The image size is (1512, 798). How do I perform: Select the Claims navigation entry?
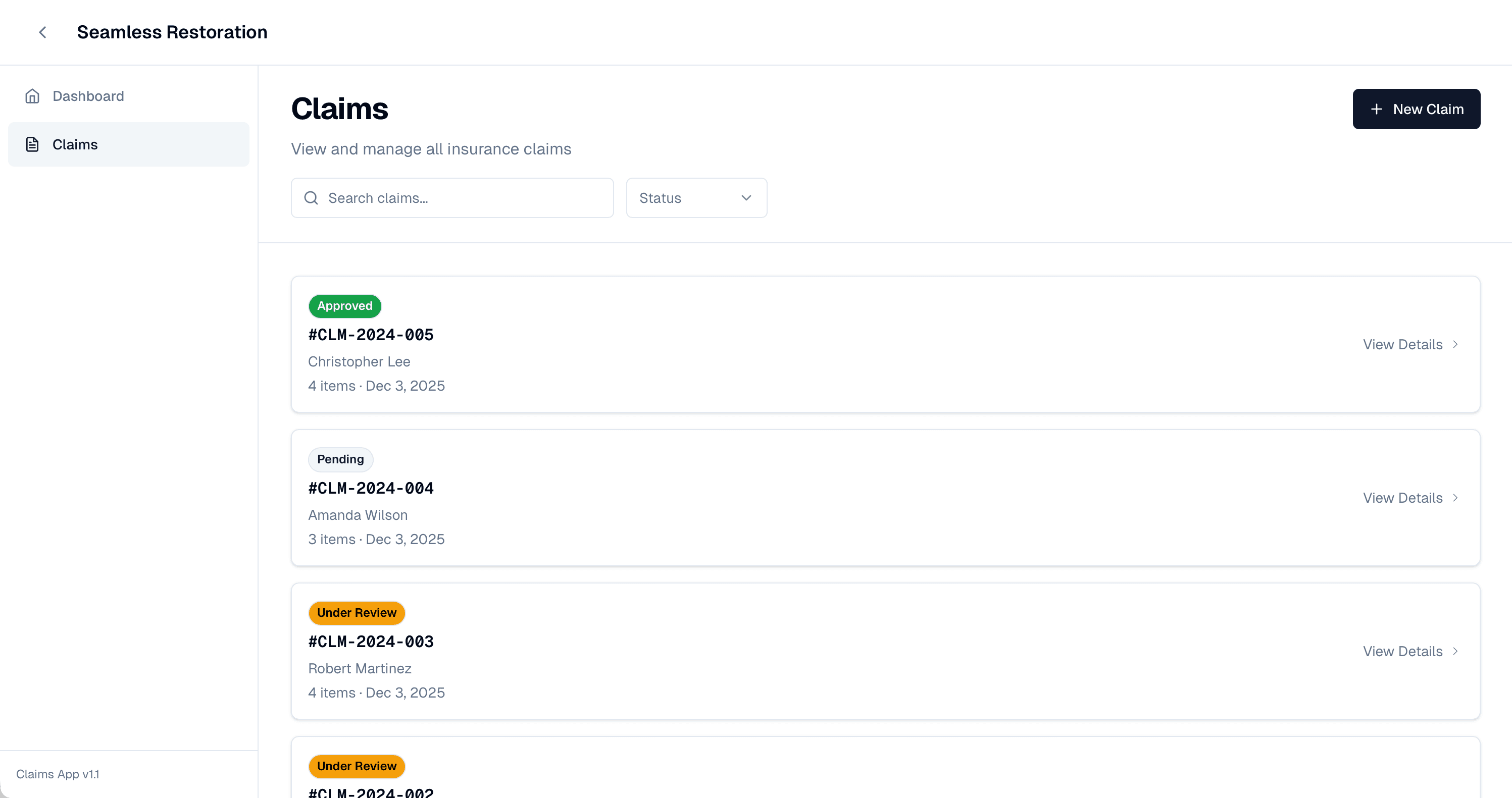click(x=75, y=144)
